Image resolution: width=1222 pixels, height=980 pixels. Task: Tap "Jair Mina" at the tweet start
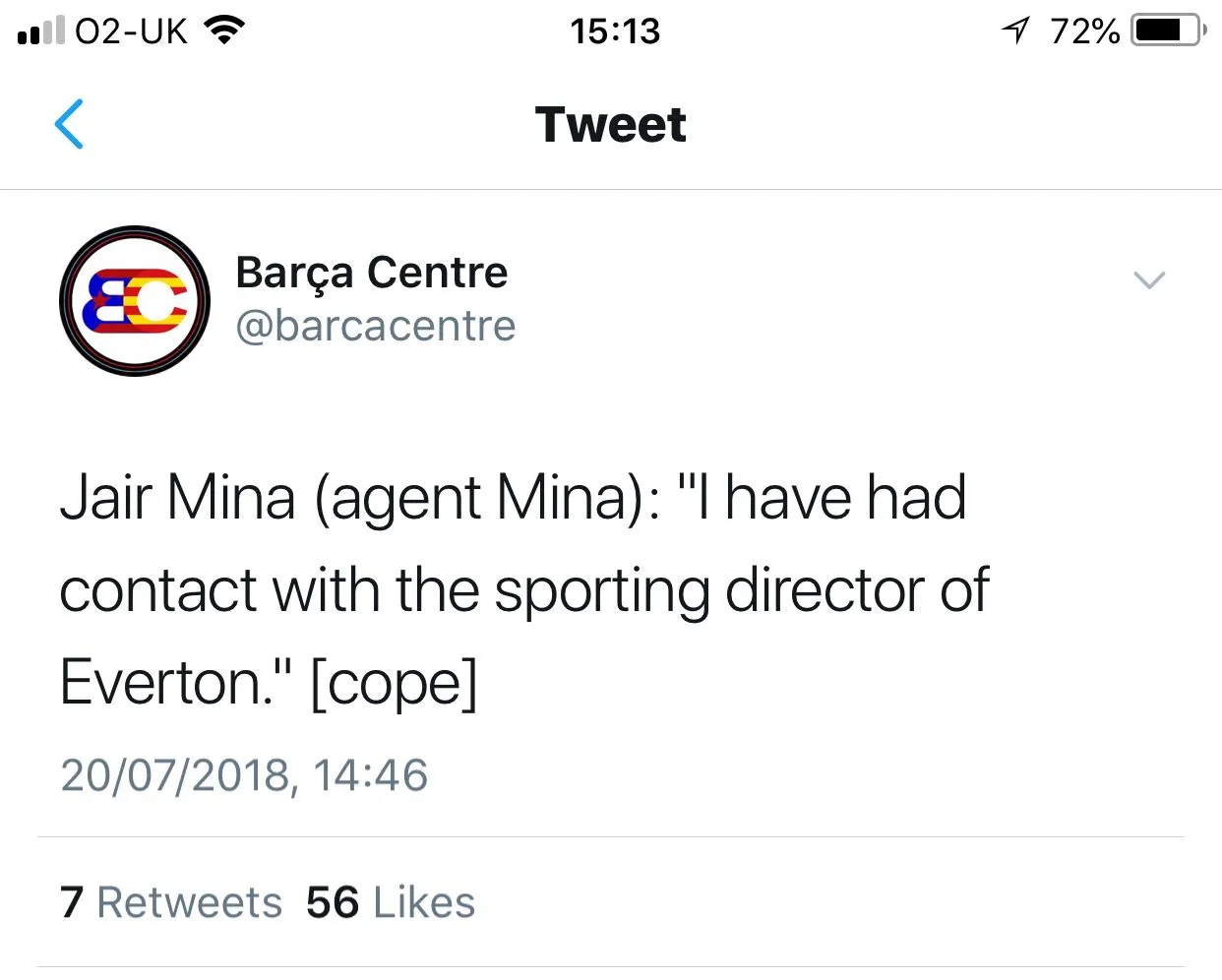click(x=177, y=498)
